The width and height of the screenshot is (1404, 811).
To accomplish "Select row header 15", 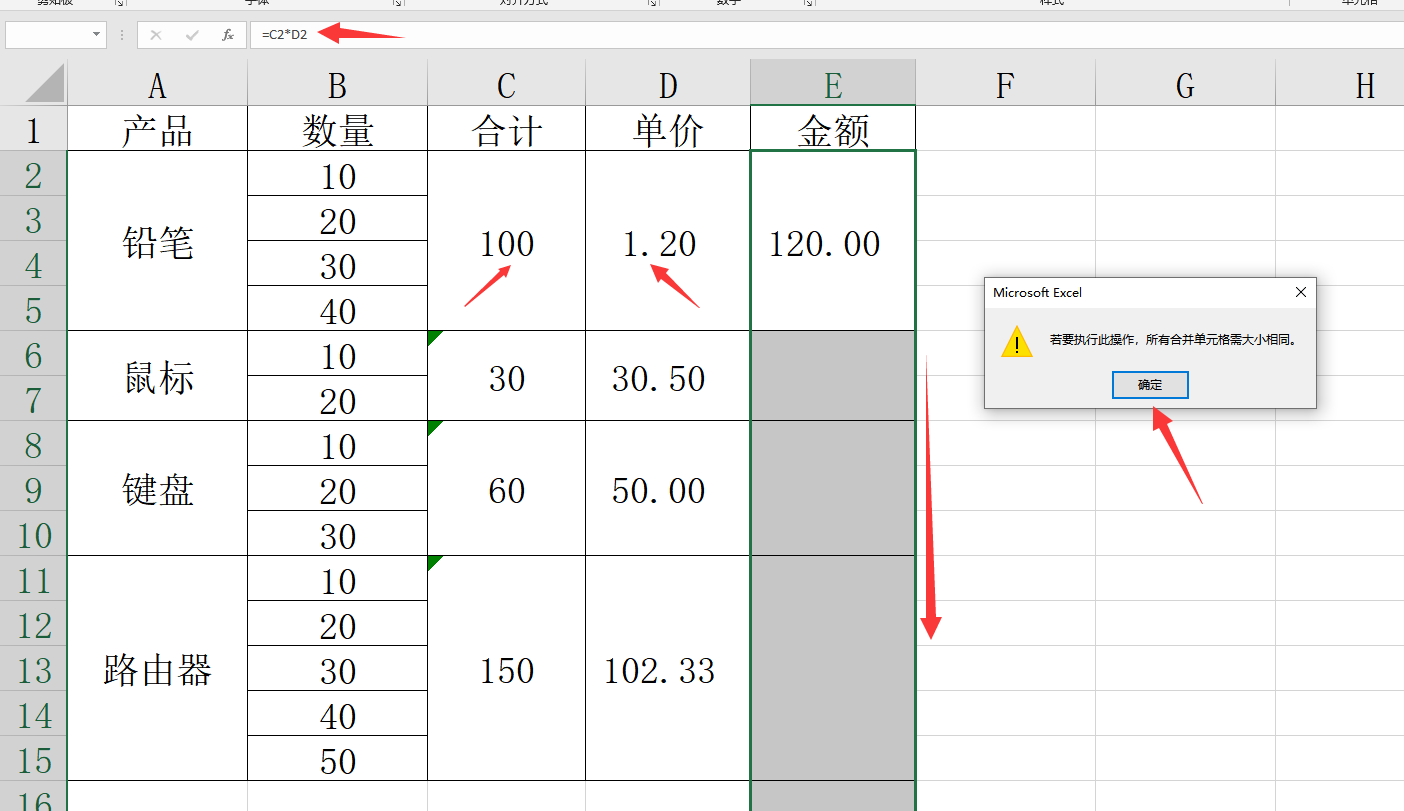I will tap(33, 758).
